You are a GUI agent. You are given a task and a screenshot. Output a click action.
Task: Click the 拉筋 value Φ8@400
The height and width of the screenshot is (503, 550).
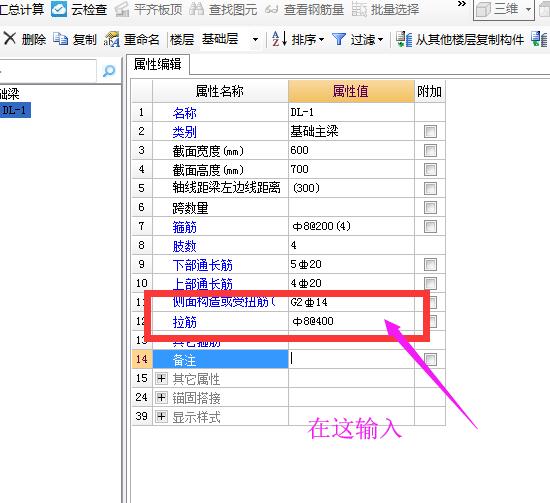coord(351,321)
